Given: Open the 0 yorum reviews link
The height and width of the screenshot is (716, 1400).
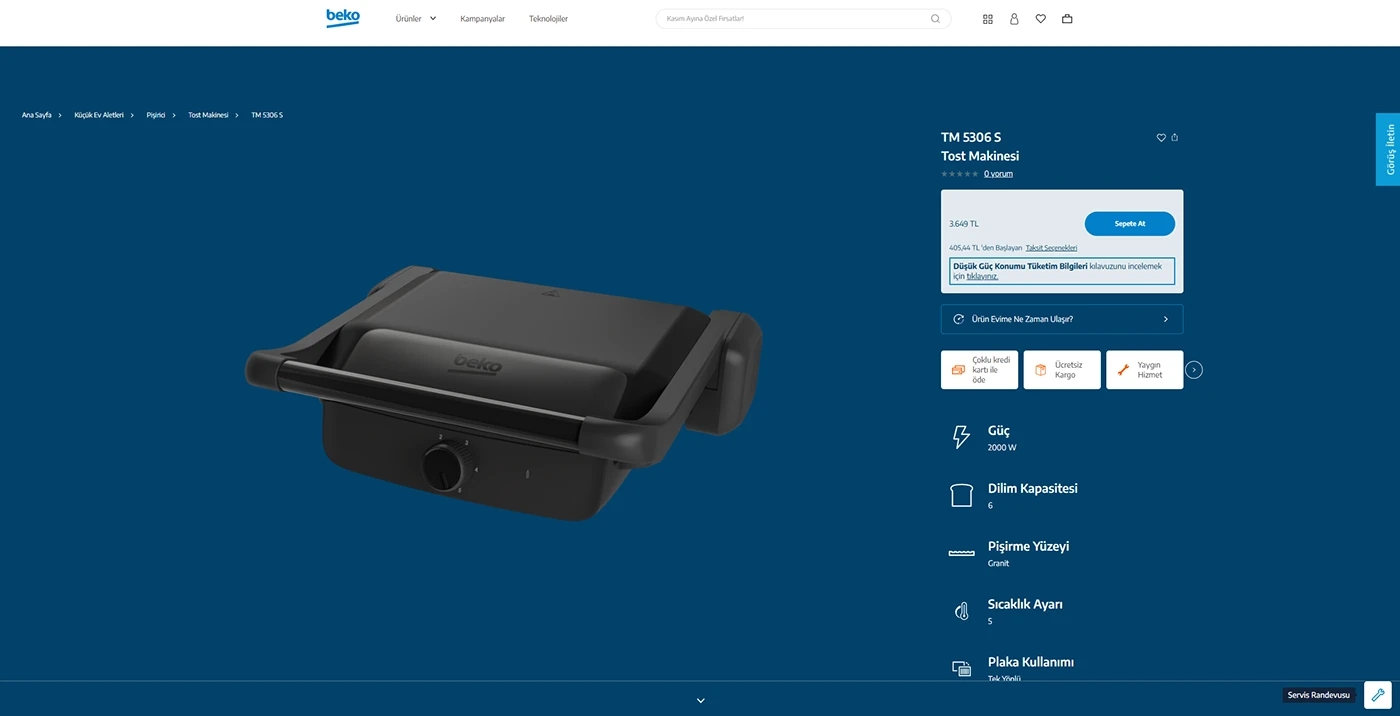Looking at the screenshot, I should pos(998,174).
